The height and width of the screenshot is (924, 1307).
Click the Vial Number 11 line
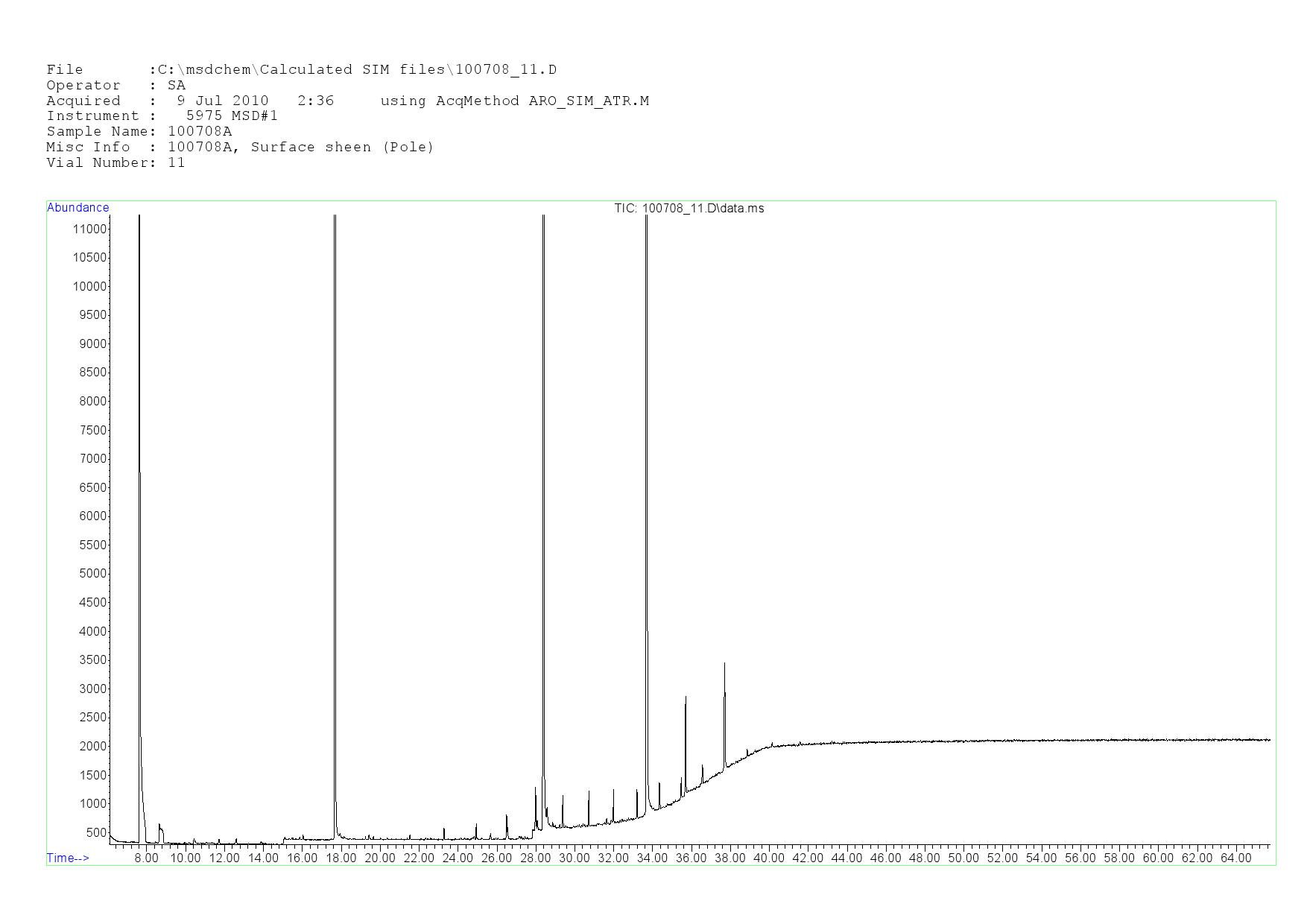coord(115,162)
